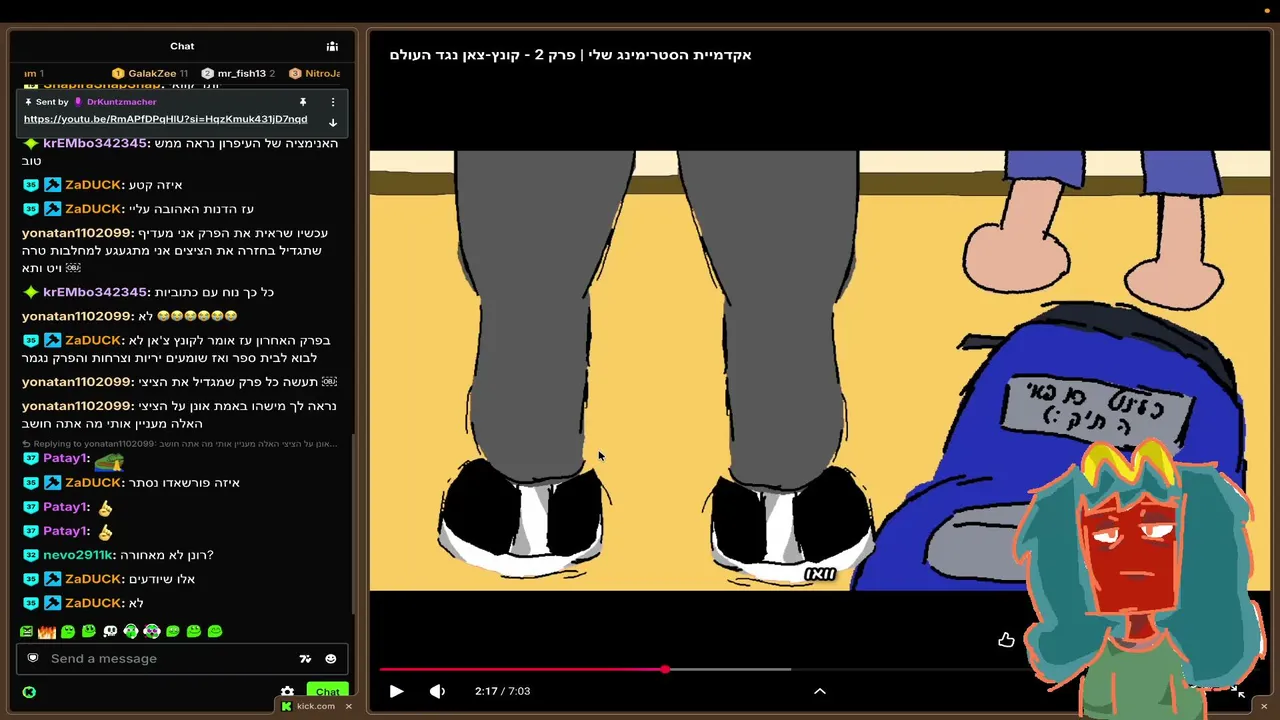
Task: Open the Kick points icon below chat
Action: tap(29, 692)
